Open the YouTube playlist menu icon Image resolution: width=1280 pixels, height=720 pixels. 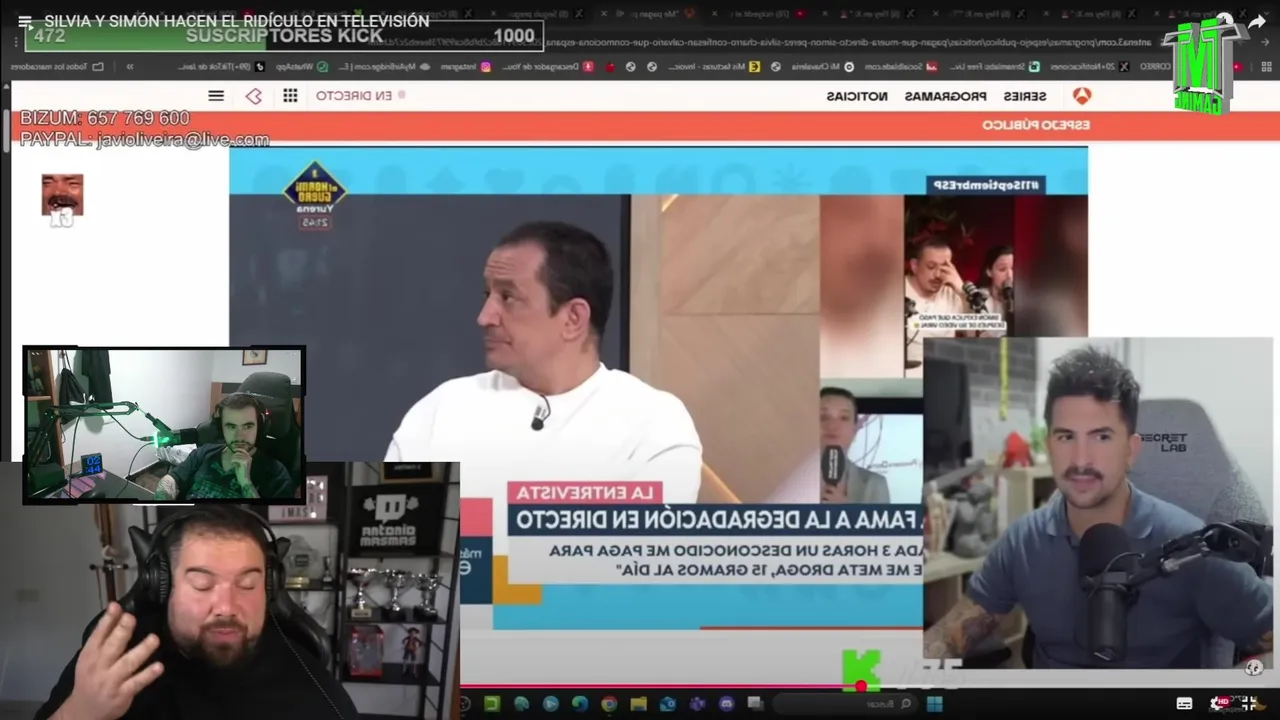click(x=25, y=21)
